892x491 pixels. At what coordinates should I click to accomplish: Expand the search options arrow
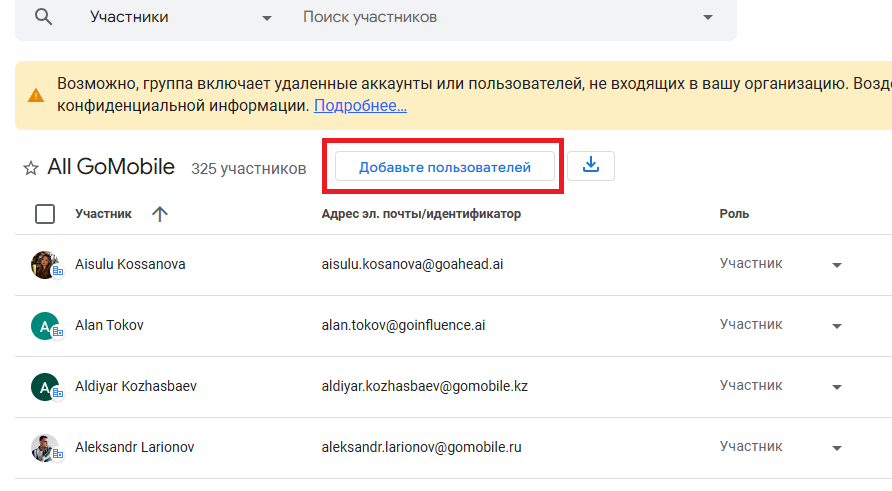pos(708,17)
